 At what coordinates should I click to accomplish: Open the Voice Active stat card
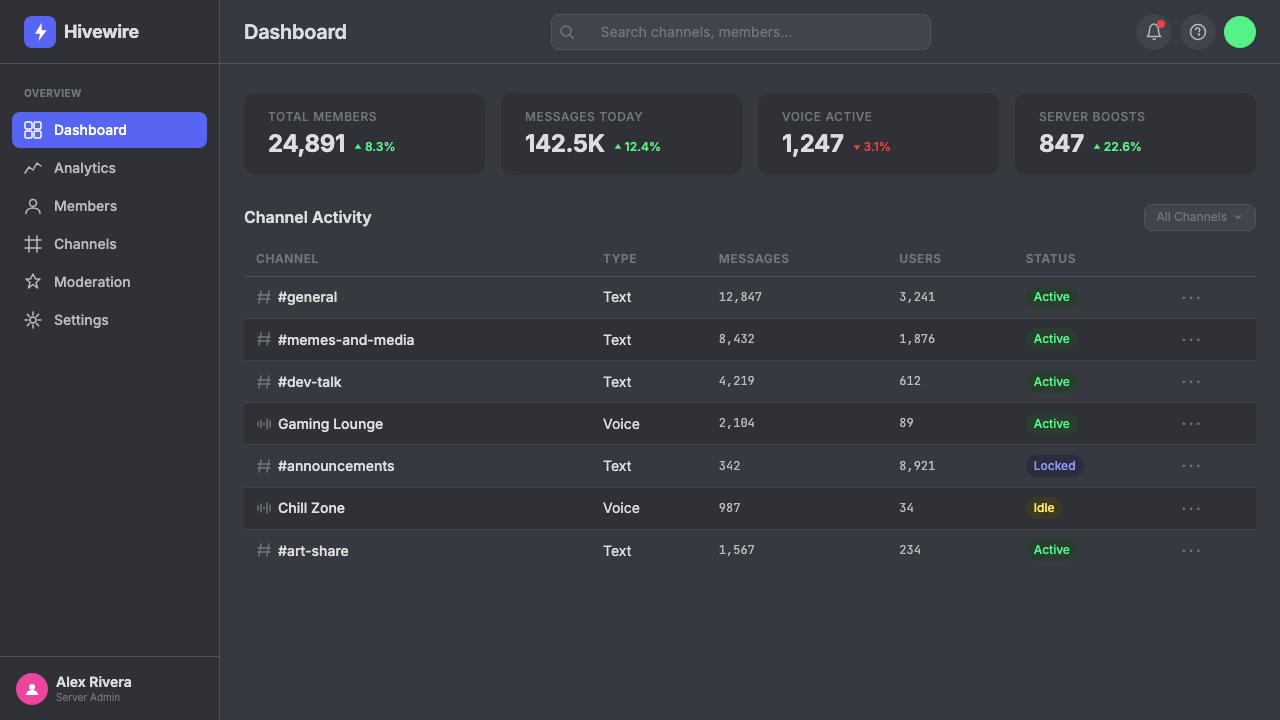tap(878, 134)
